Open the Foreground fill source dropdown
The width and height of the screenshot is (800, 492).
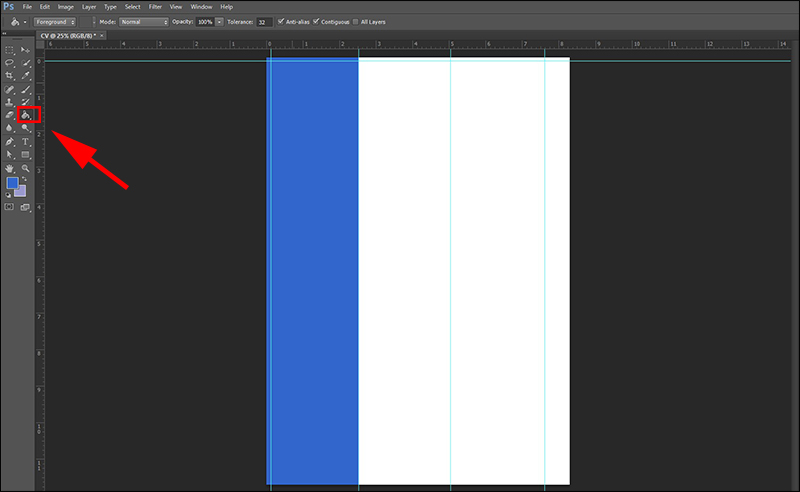coord(55,22)
